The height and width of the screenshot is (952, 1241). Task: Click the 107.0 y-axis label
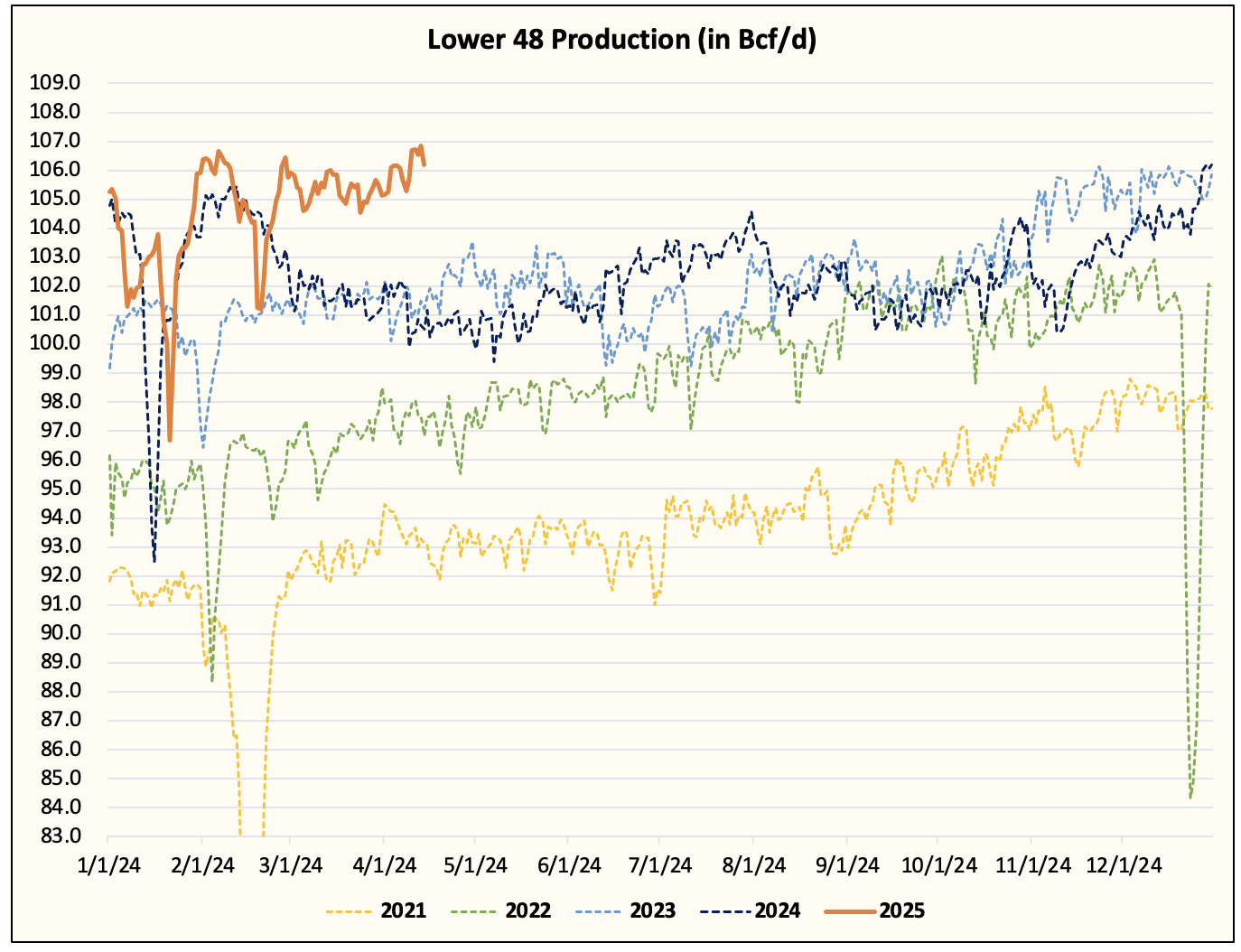(55, 140)
